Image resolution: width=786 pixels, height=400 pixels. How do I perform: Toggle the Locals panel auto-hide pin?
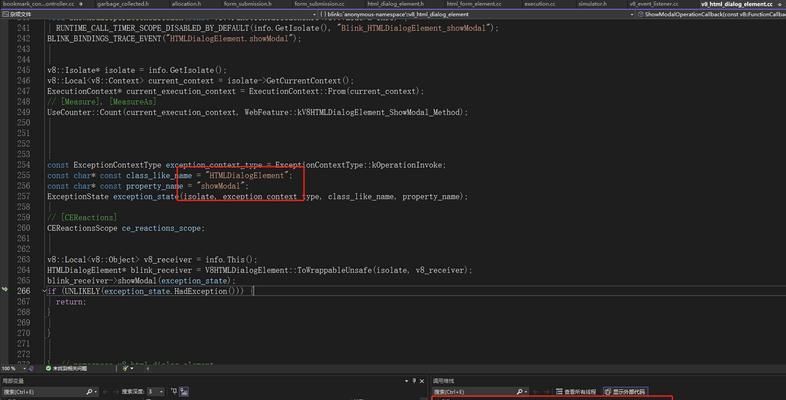click(x=414, y=381)
